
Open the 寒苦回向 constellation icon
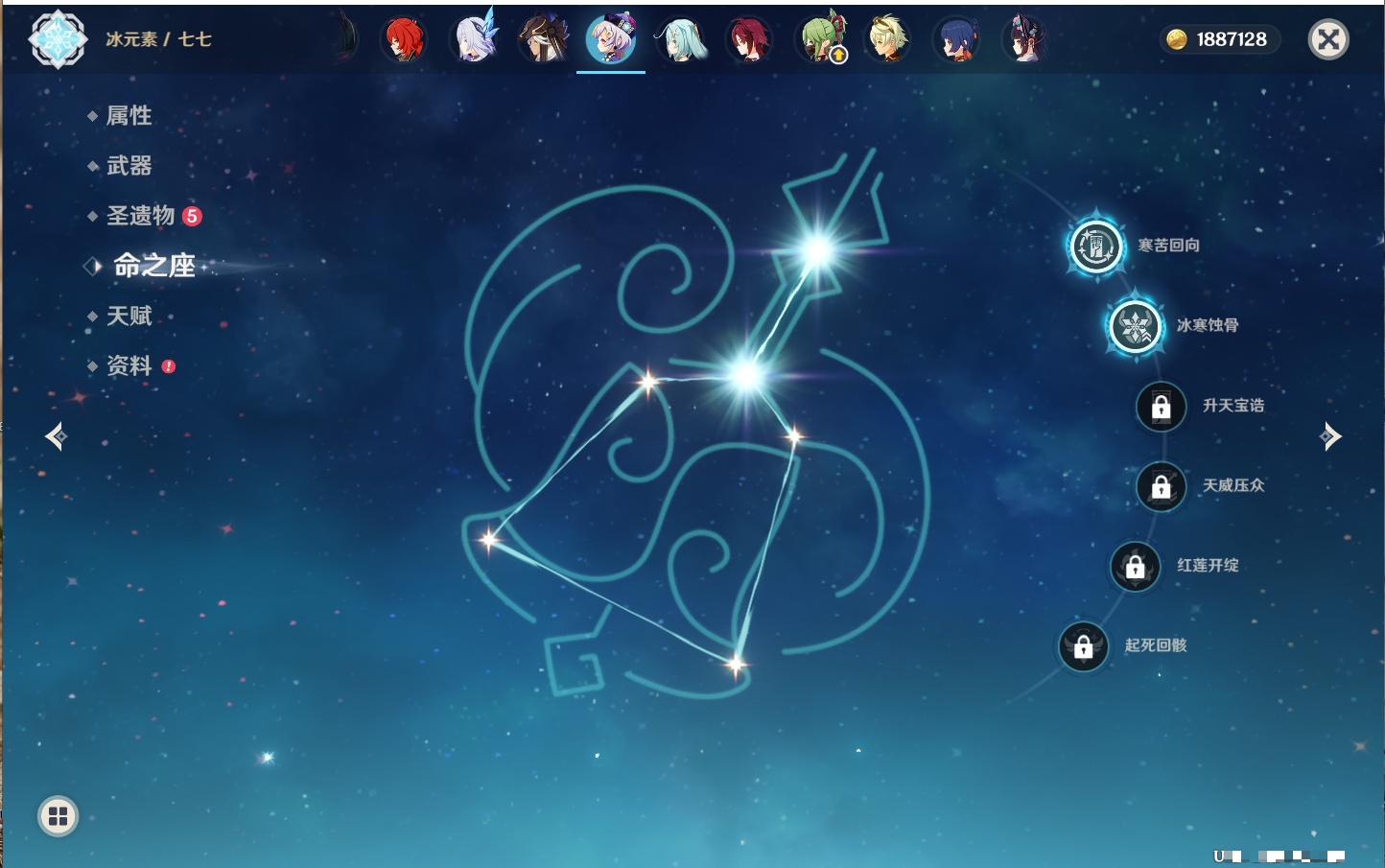click(x=1095, y=246)
